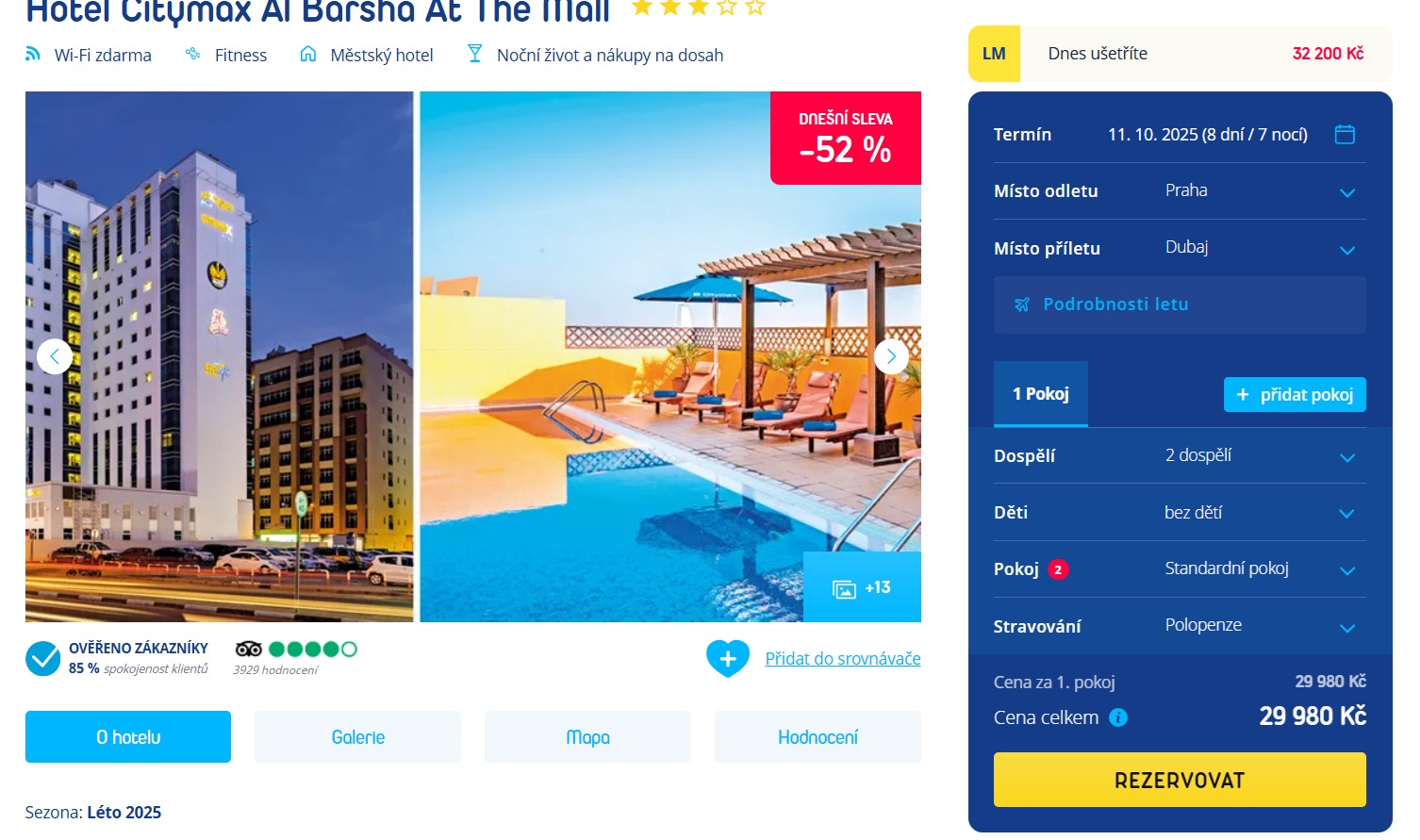The image size is (1420, 840).
Task: Show the next hotel photo
Action: tap(891, 356)
